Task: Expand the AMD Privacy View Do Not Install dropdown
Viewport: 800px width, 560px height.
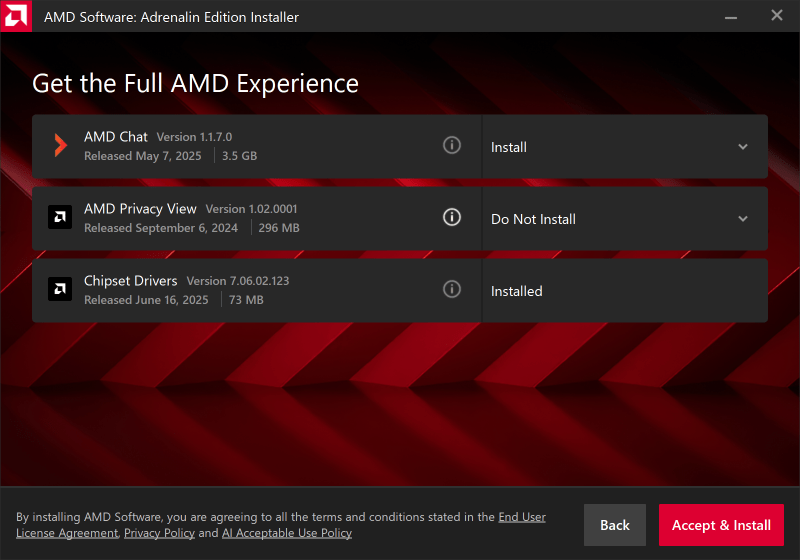Action: [x=624, y=219]
